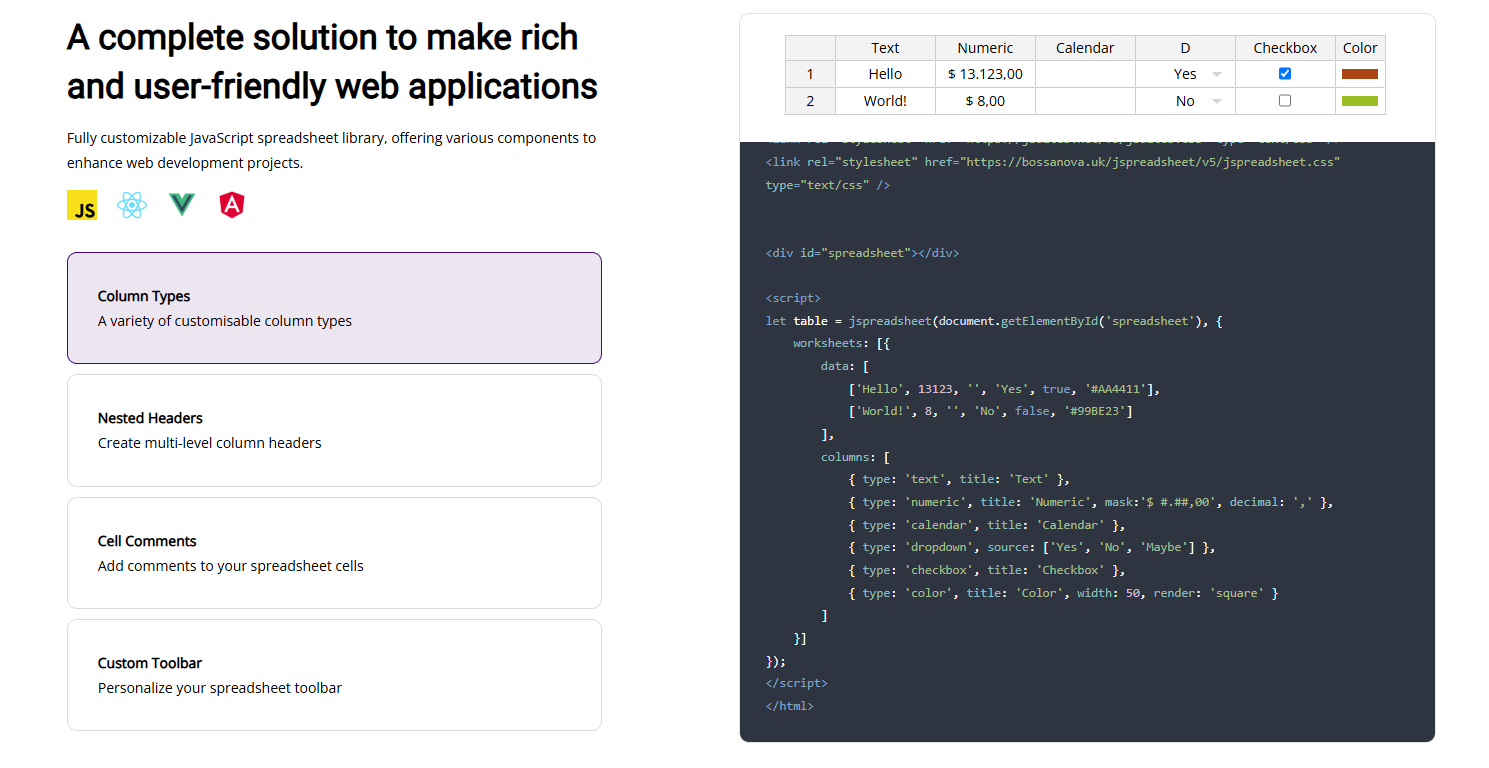The height and width of the screenshot is (768, 1489).
Task: Click the green color swatch in row 2
Action: click(x=1360, y=101)
